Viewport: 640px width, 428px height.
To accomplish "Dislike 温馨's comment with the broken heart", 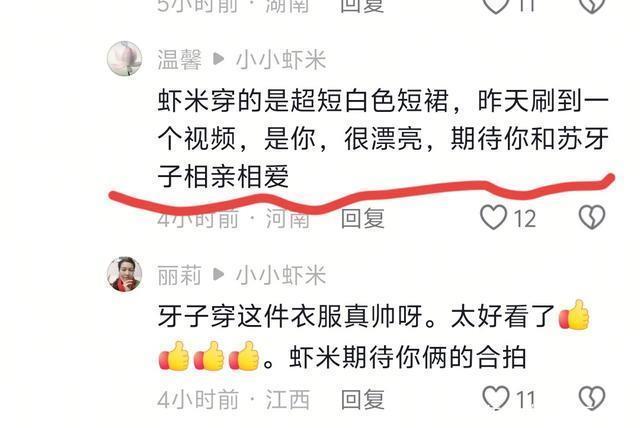I will (x=592, y=217).
